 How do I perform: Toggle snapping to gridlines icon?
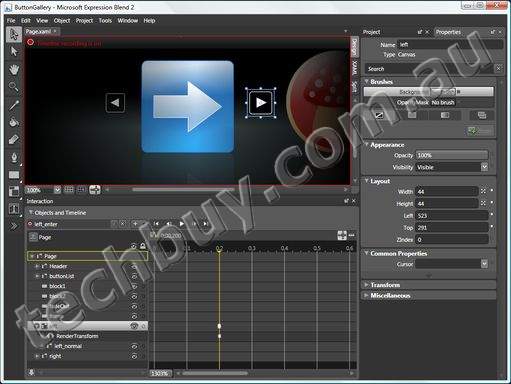[81, 190]
